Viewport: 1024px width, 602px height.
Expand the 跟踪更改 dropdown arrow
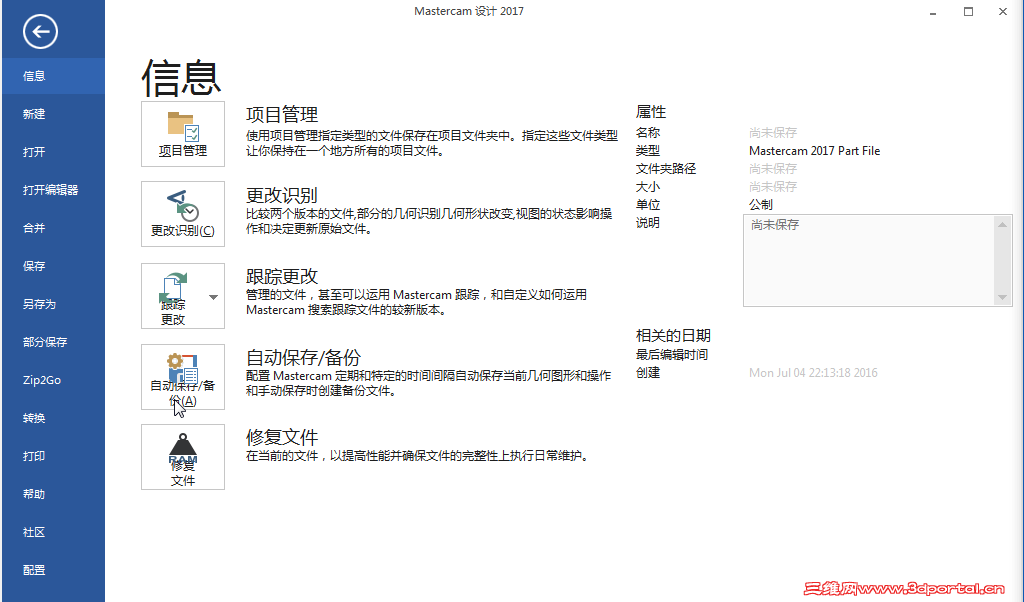click(x=214, y=297)
